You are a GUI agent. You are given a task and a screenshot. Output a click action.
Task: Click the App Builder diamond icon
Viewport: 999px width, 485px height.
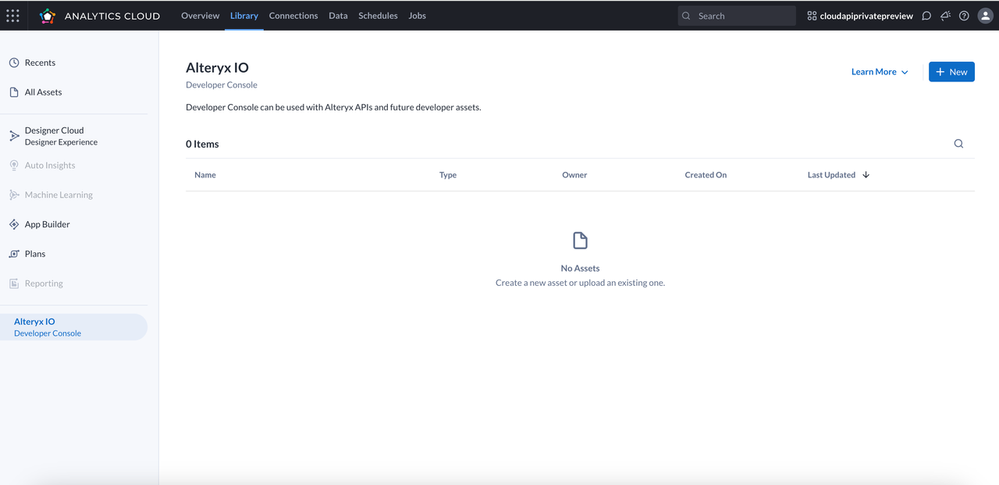coord(14,224)
